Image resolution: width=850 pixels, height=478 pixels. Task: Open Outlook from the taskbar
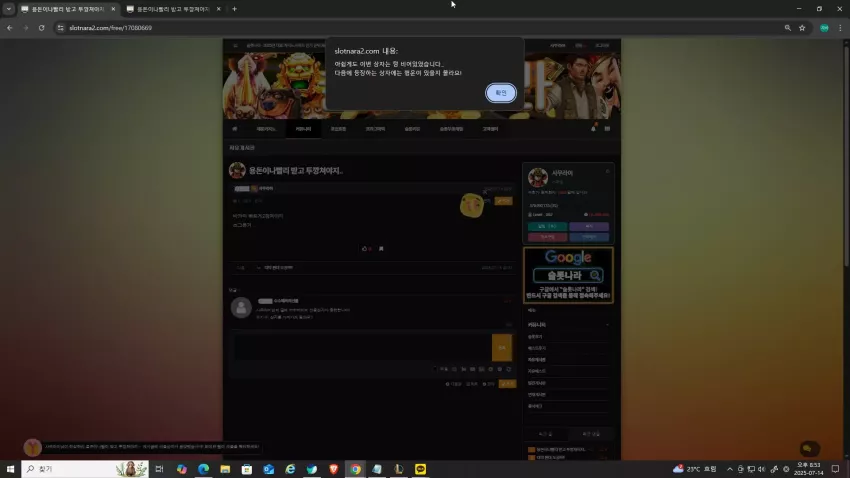pos(268,469)
